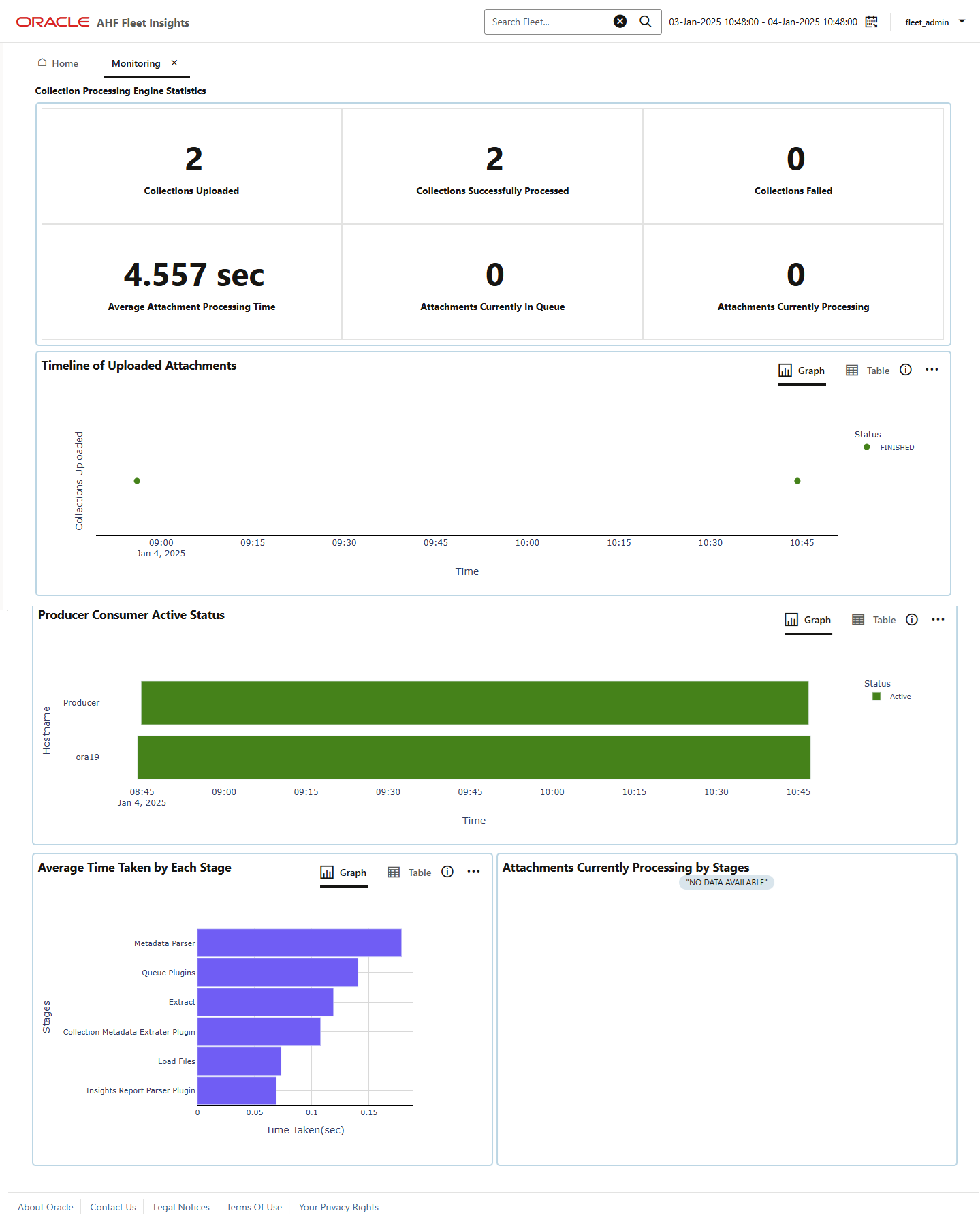Click Attachments Currently Processing tile
Screen dimensions: 980x1224
pyautogui.click(x=793, y=282)
